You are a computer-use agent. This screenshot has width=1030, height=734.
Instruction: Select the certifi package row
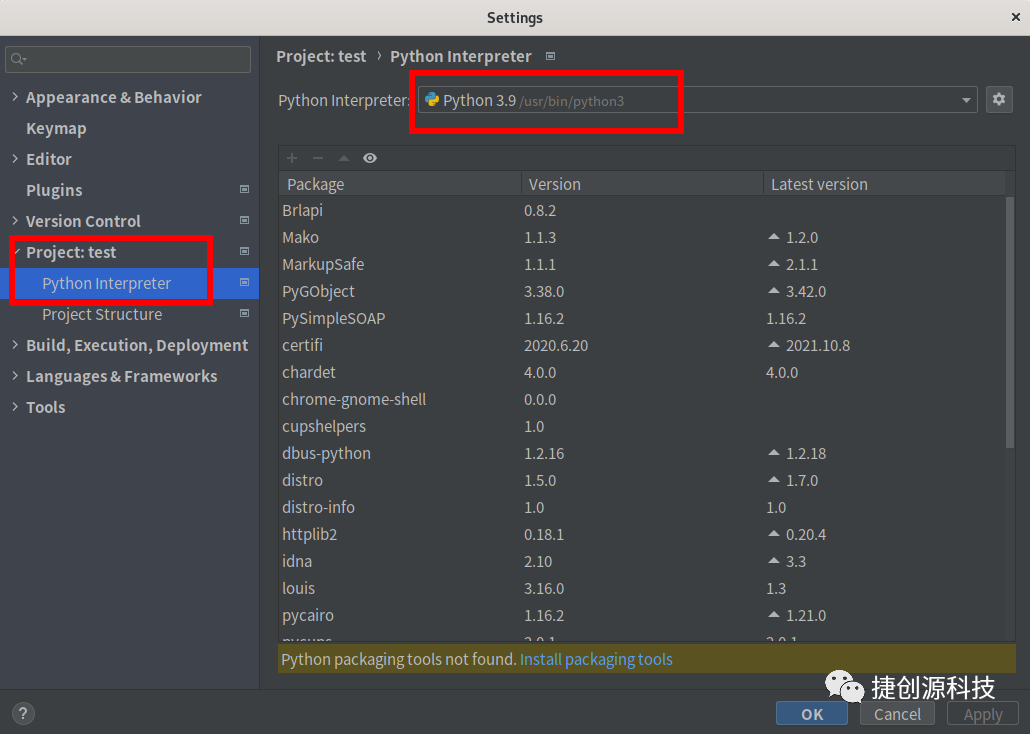coord(642,345)
